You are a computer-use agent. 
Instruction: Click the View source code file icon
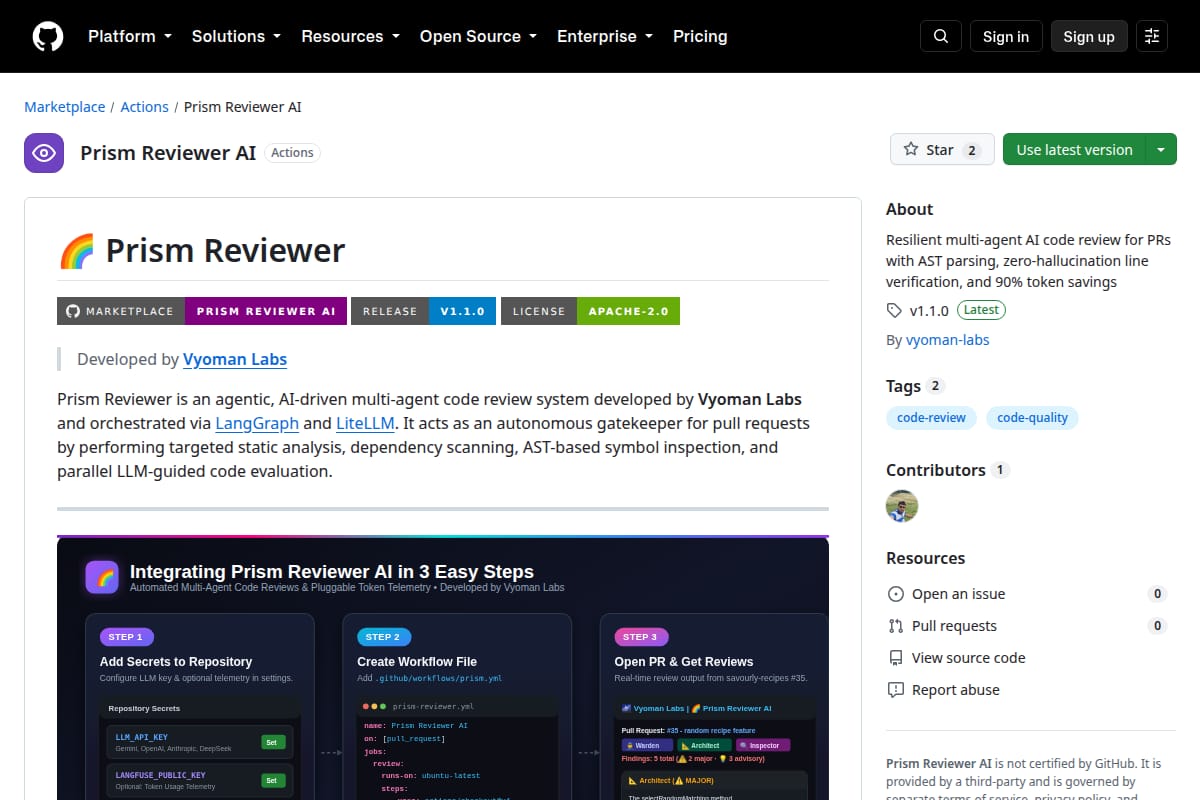896,658
